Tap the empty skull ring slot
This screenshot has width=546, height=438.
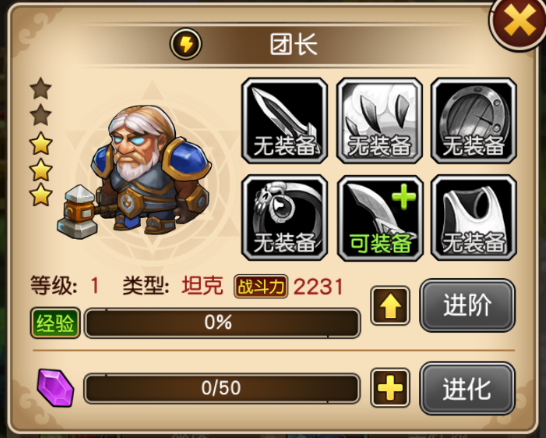click(x=284, y=218)
